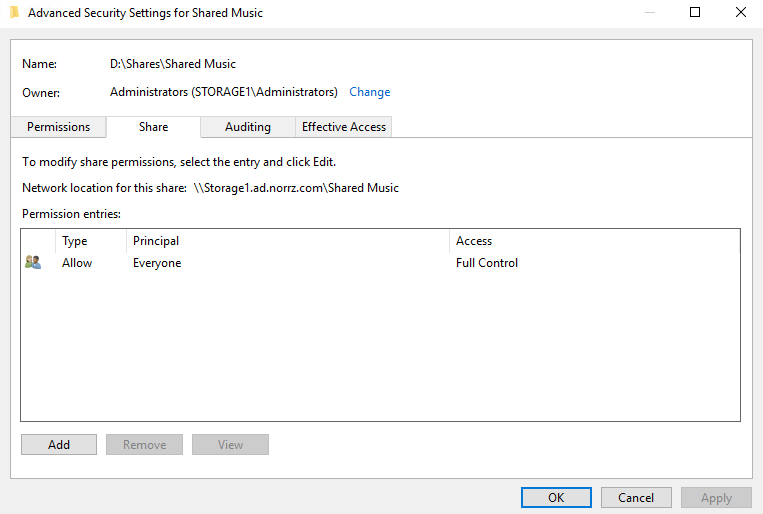Maximize the Advanced Security Settings window
763x514 pixels.
click(x=695, y=13)
